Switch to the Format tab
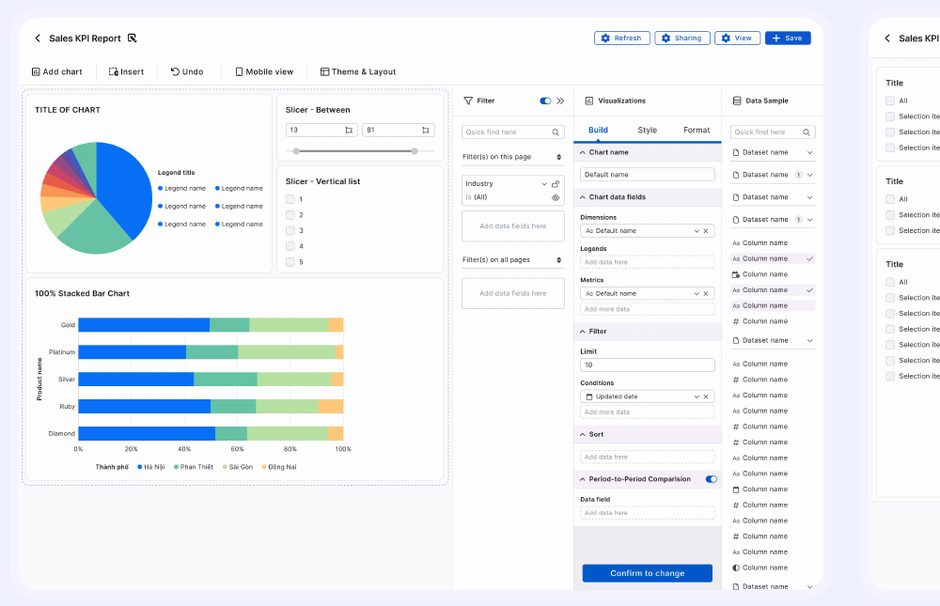 pos(697,130)
